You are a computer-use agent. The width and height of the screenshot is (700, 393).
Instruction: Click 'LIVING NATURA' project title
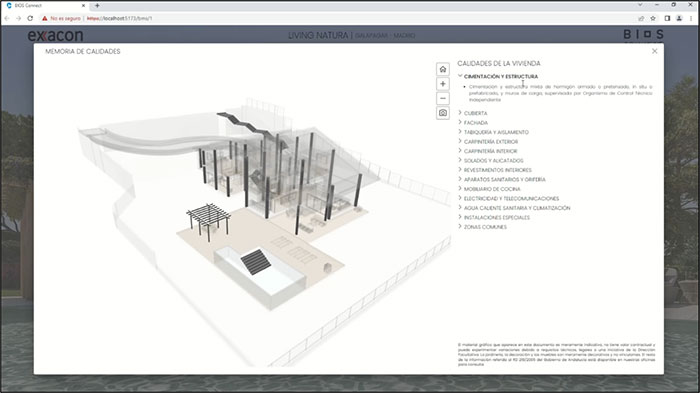click(x=318, y=35)
